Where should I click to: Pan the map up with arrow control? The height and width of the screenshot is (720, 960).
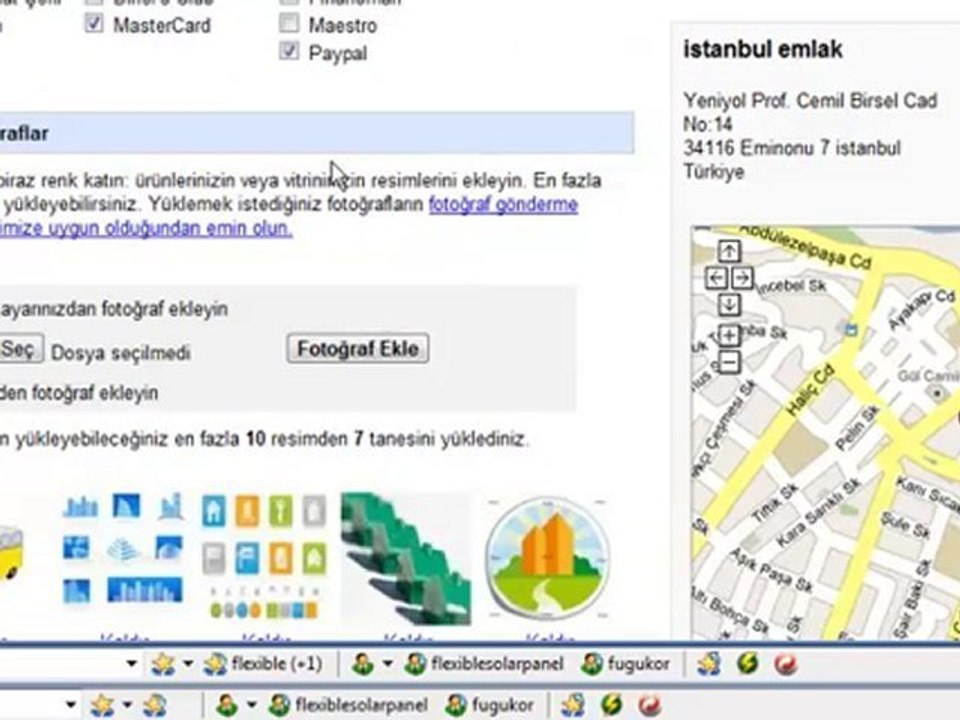click(x=729, y=250)
